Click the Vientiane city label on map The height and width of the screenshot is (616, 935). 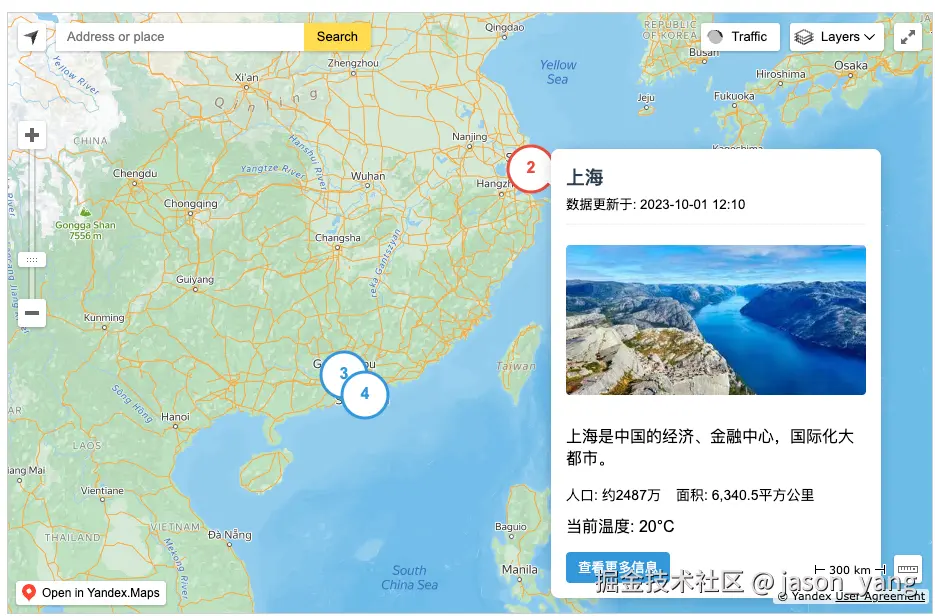pyautogui.click(x=103, y=491)
